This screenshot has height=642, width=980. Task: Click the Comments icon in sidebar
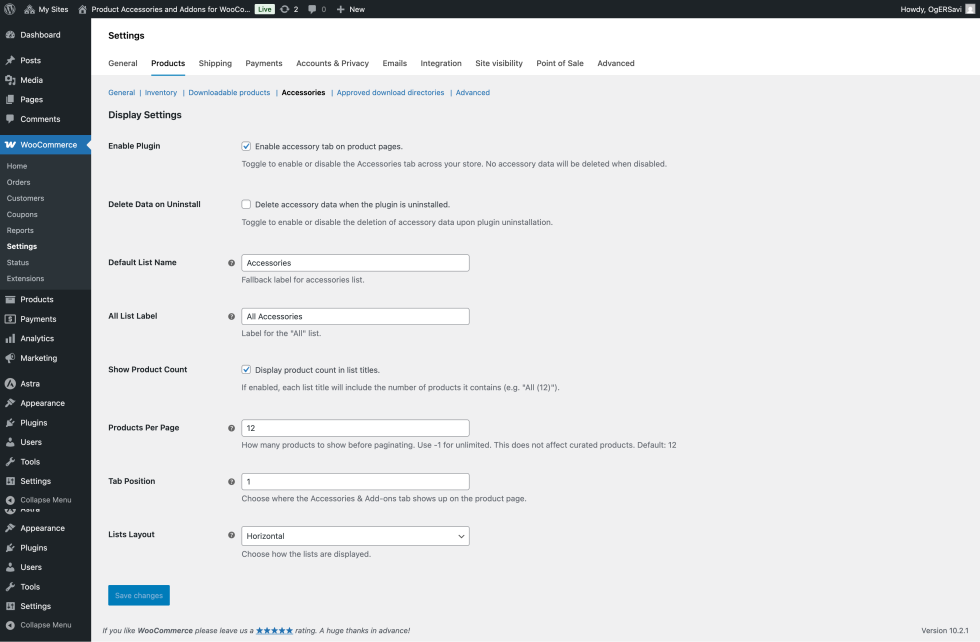click(10, 119)
